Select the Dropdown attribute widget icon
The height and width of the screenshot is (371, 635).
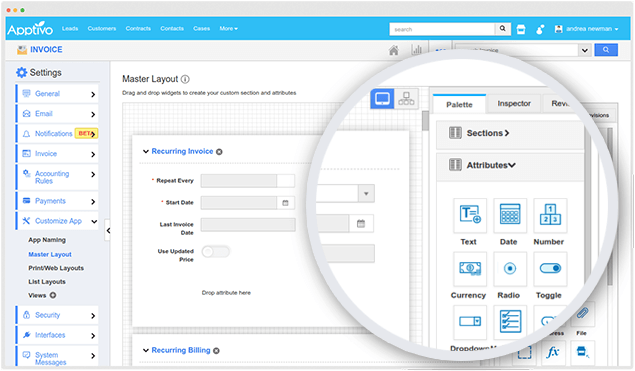coord(470,322)
